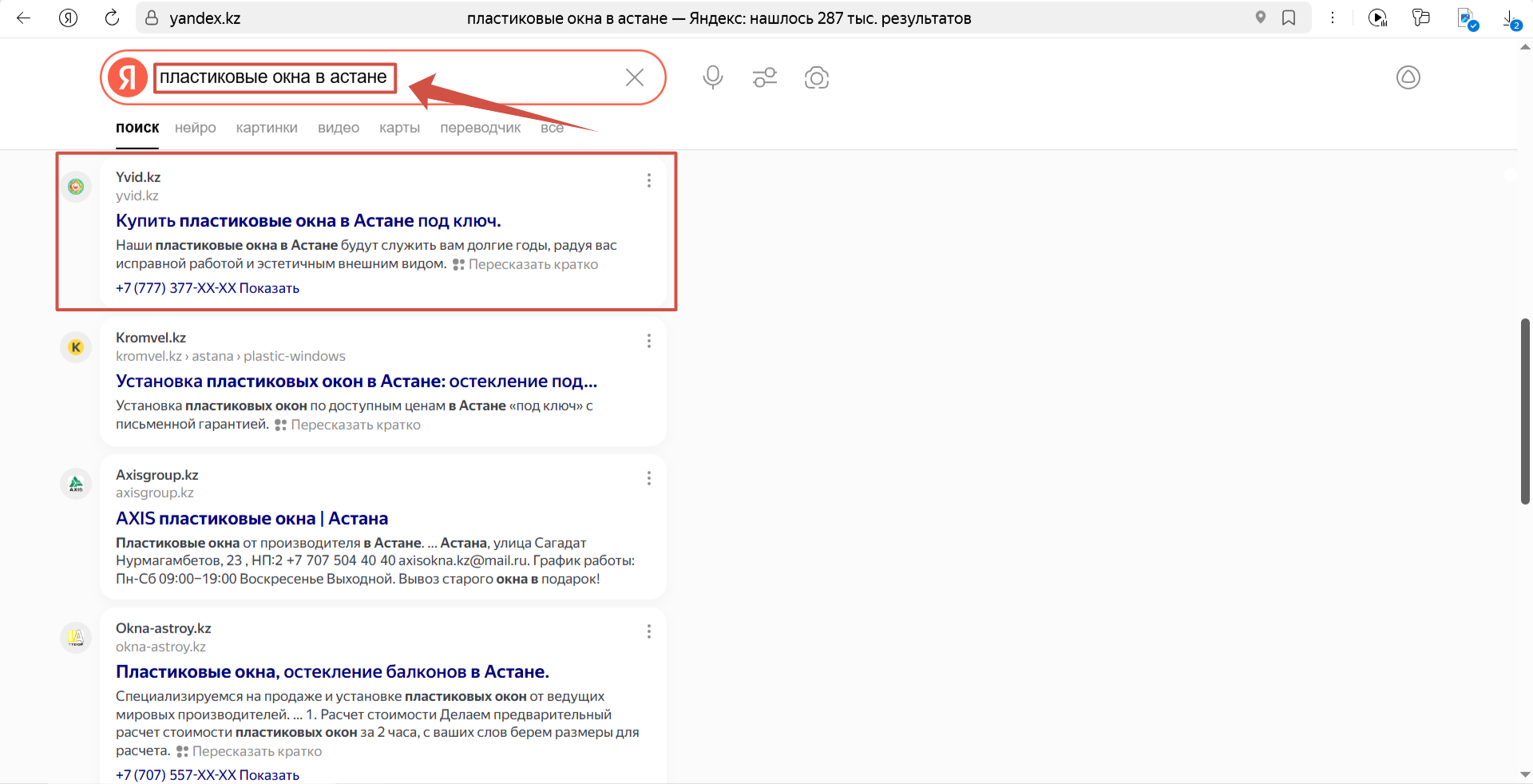Viewport: 1533px width, 784px height.
Task: Open three-dot menu for Yvid.kz result
Action: click(x=648, y=180)
